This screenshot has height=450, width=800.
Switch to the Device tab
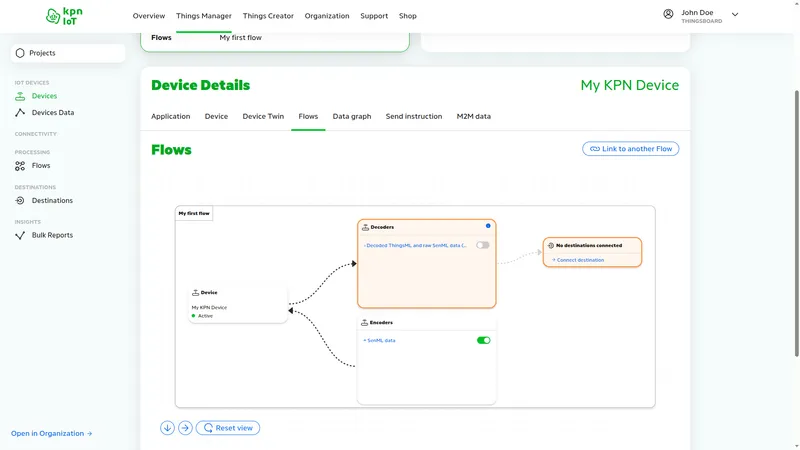coord(216,116)
